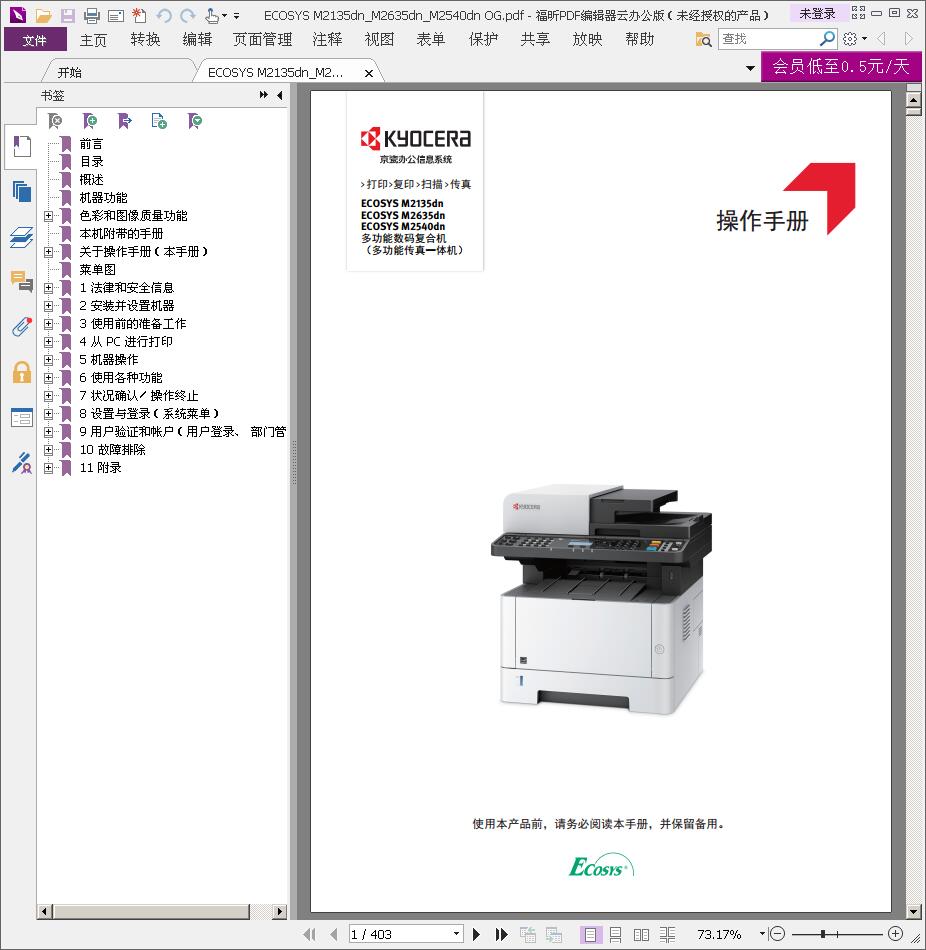The height and width of the screenshot is (950, 926).
Task: Collapse the bookmarks panel with the left arrow
Action: 279,95
